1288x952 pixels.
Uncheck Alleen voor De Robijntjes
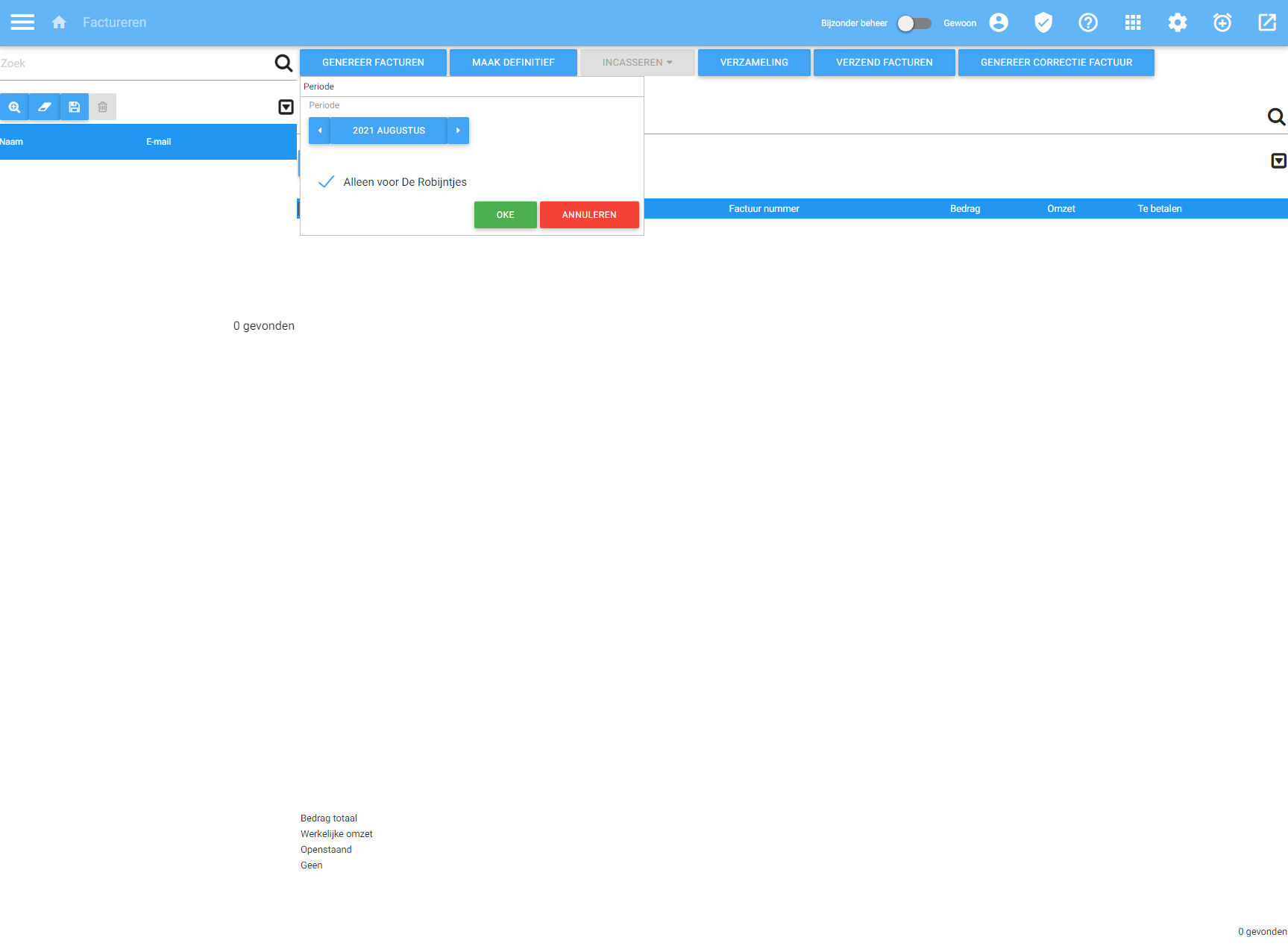pos(326,181)
